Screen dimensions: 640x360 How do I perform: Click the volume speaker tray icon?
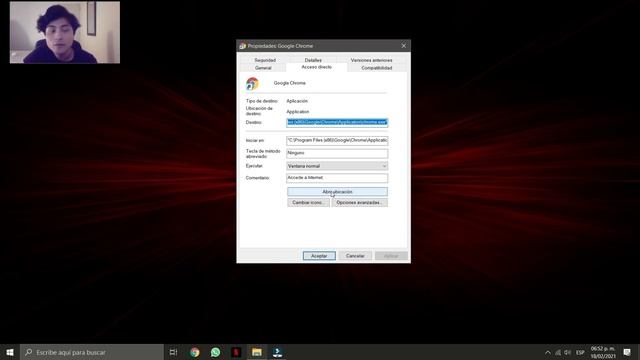568,353
